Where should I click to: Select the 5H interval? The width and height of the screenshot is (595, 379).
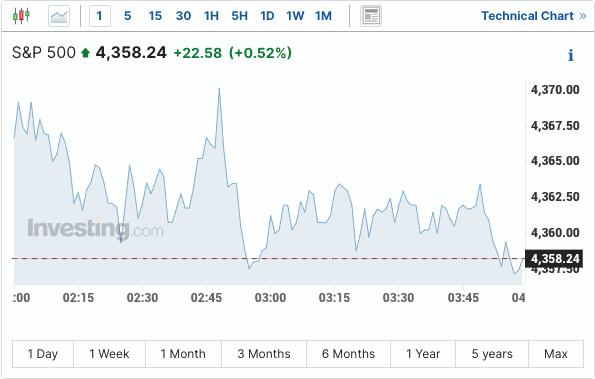(x=239, y=16)
